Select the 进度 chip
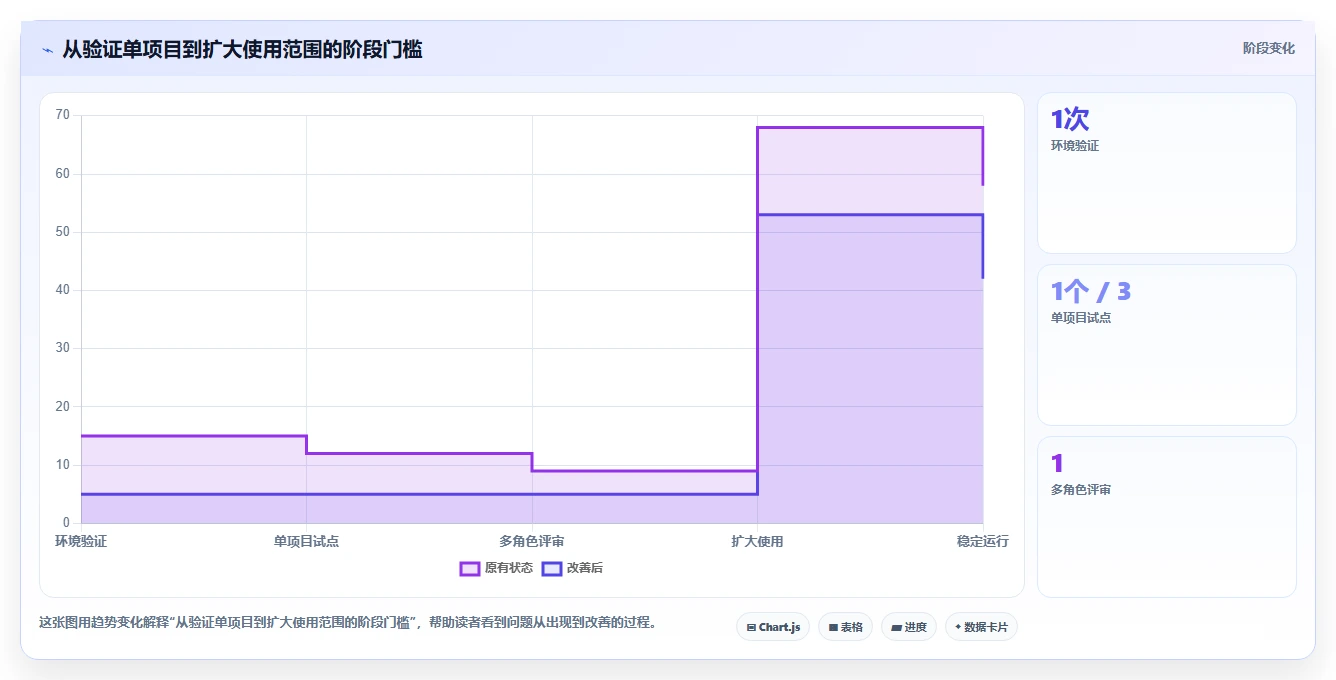 (x=908, y=627)
